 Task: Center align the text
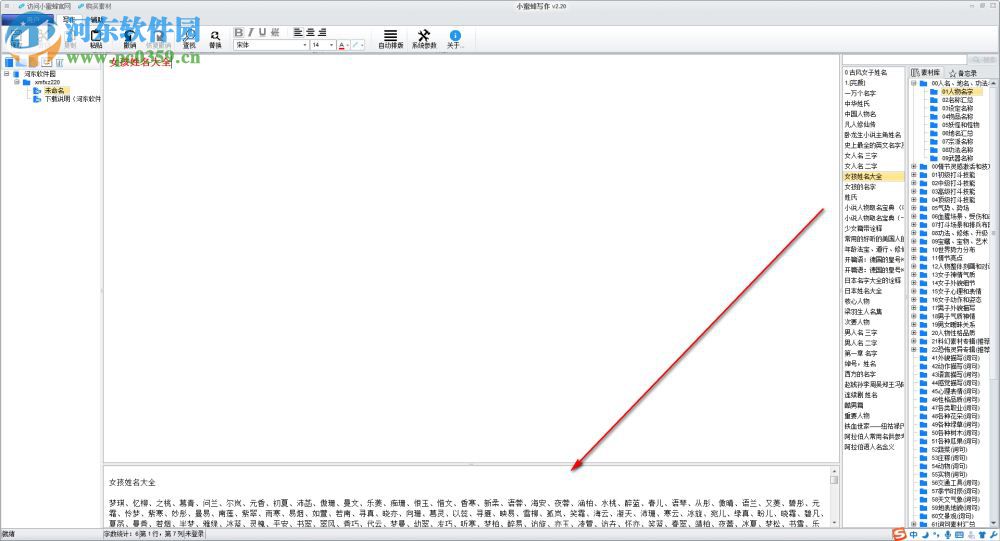point(310,33)
